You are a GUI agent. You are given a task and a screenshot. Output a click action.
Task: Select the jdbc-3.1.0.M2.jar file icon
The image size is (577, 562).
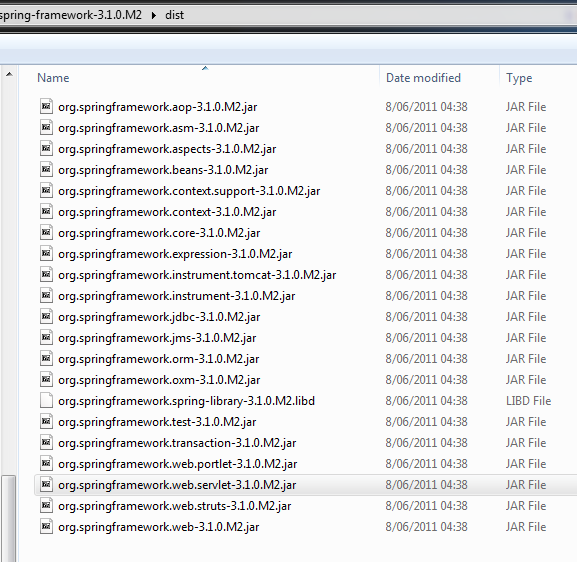[x=46, y=316]
